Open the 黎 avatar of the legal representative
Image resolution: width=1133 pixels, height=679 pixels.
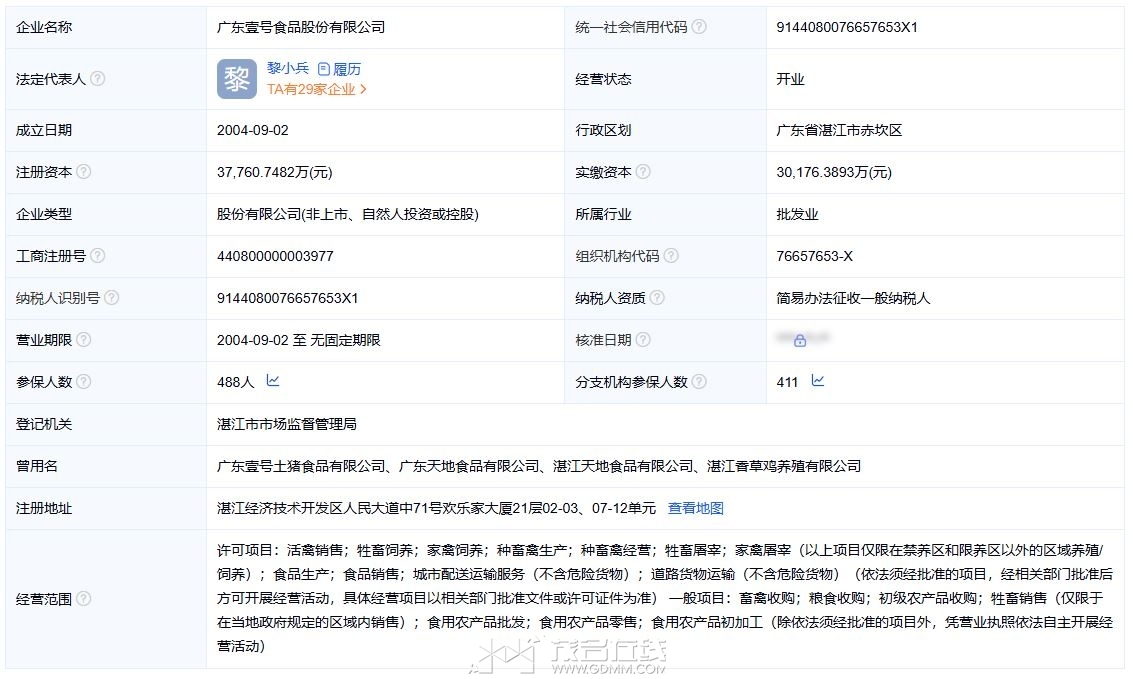tap(236, 79)
